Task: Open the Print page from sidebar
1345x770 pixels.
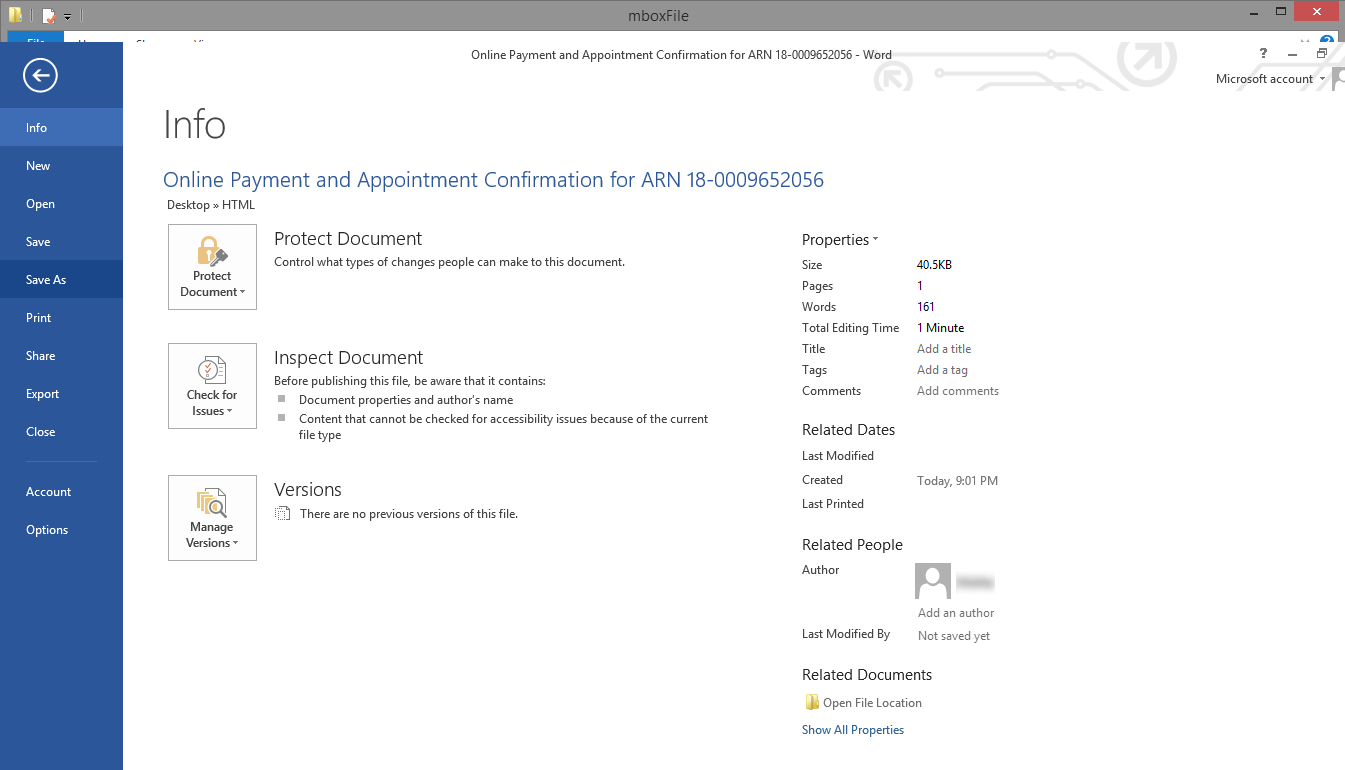Action: click(x=39, y=318)
